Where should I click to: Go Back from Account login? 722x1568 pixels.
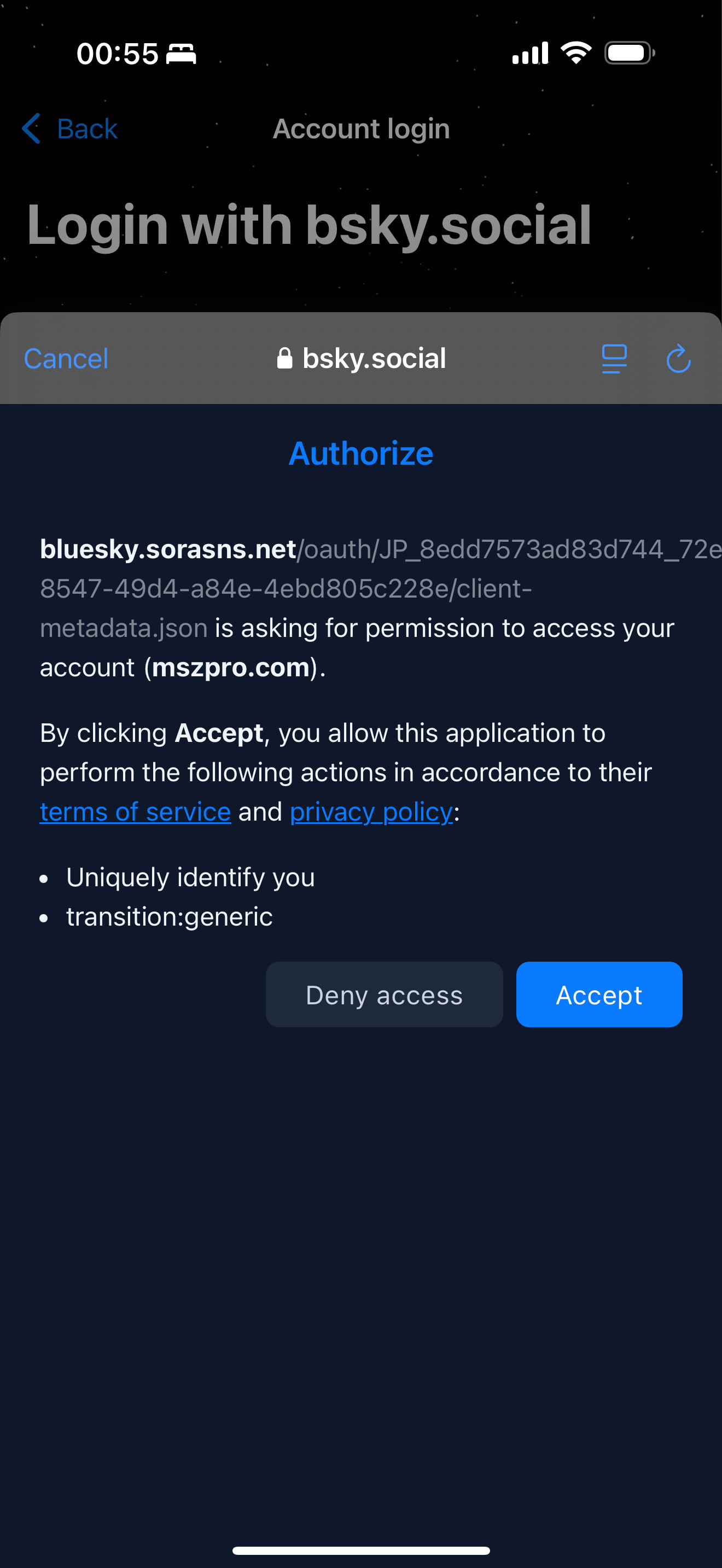tap(69, 128)
